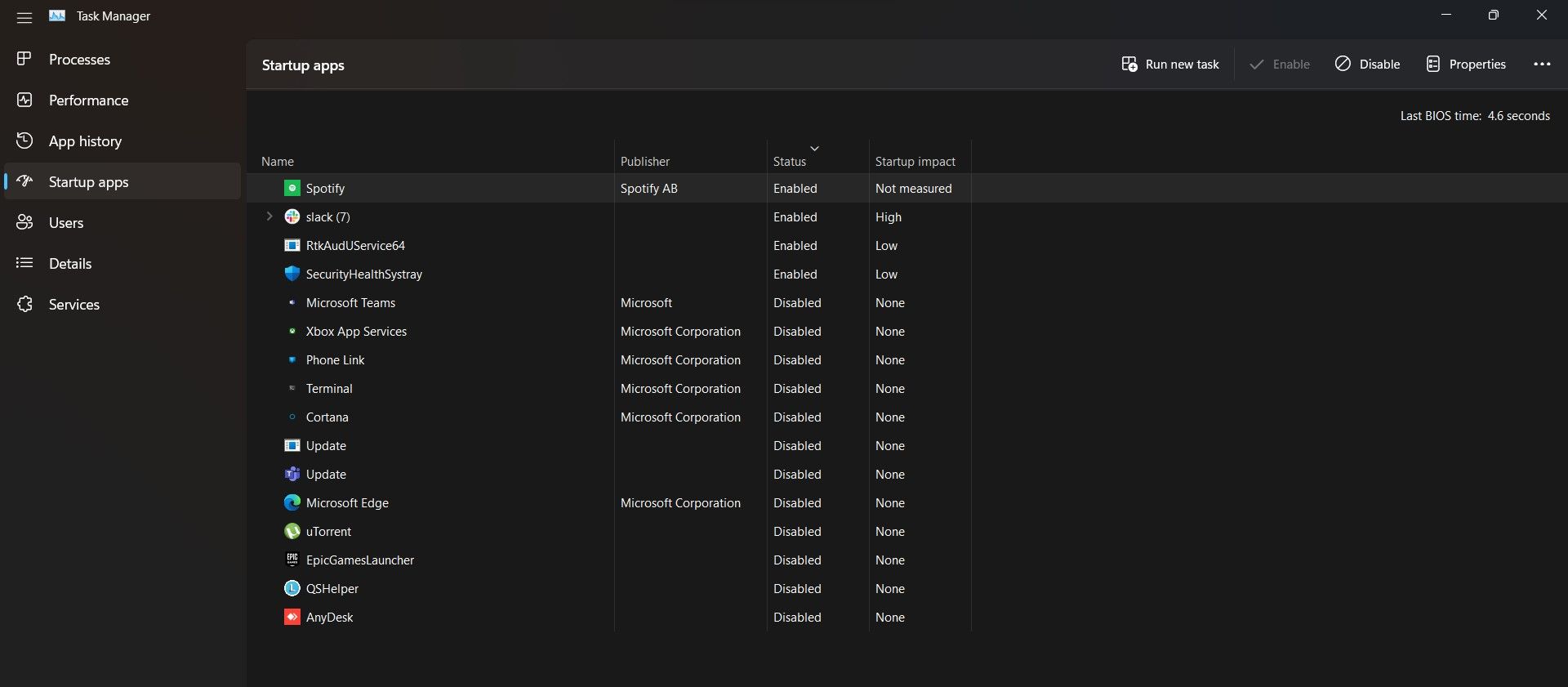Image resolution: width=1568 pixels, height=687 pixels.
Task: Click Run new task button
Action: click(x=1170, y=64)
